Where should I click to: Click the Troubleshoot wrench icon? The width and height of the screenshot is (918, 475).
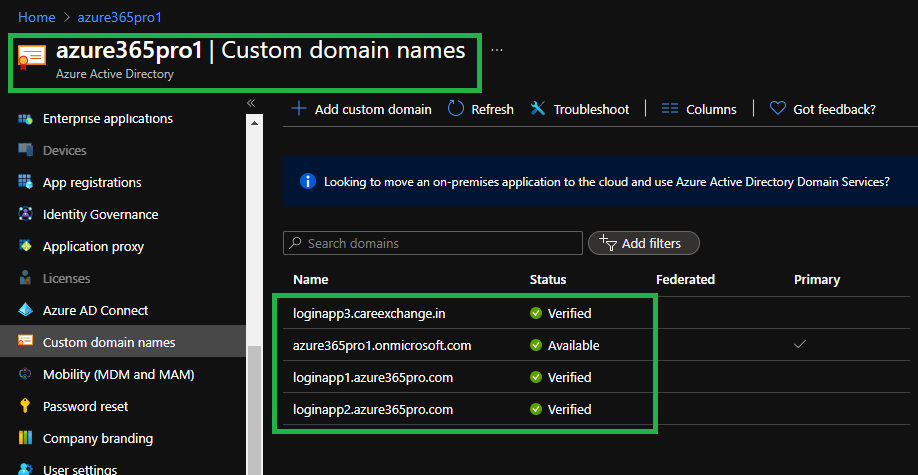(538, 109)
